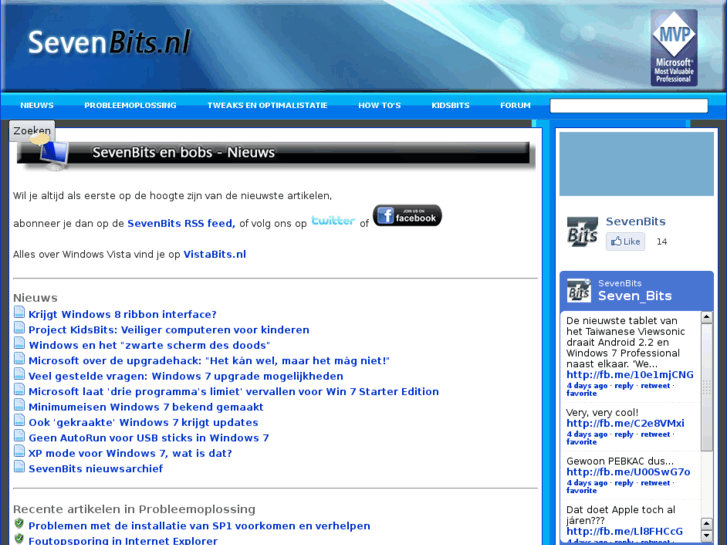Click document icon beside 'Minimumeisen Windows 7'
The image size is (727, 545).
(19, 404)
